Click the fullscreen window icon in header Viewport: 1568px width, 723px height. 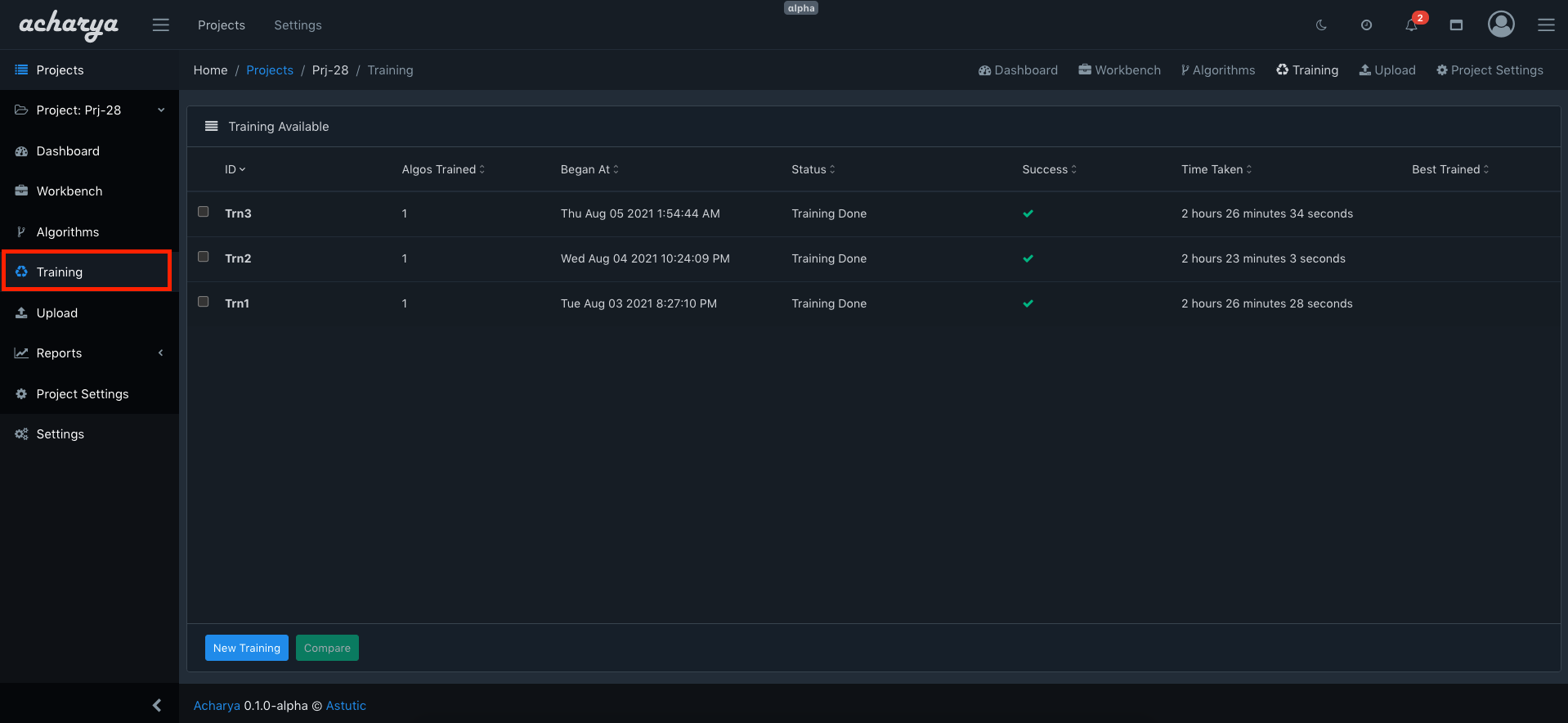coord(1456,25)
